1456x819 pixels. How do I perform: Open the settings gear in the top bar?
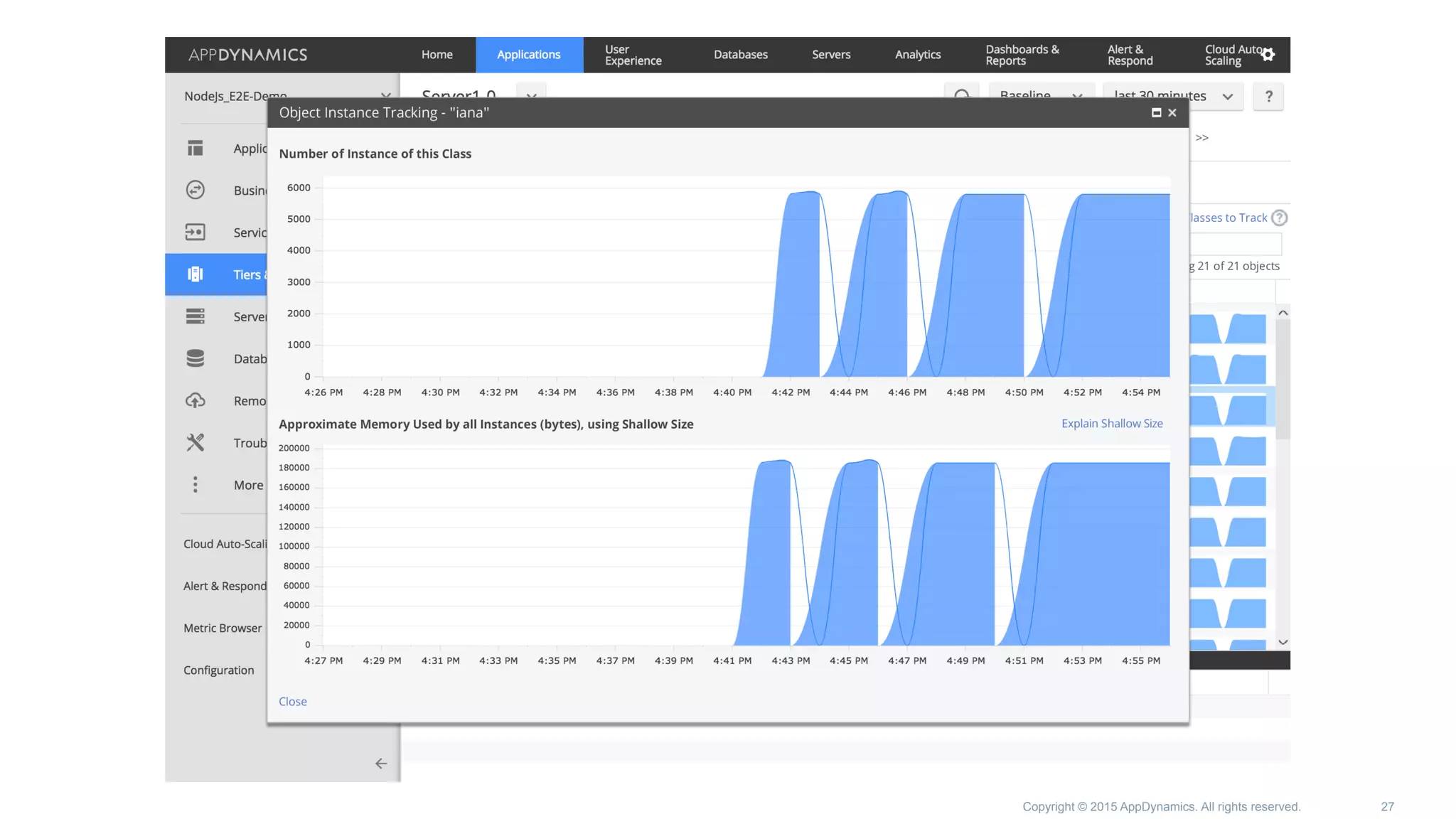(1268, 55)
